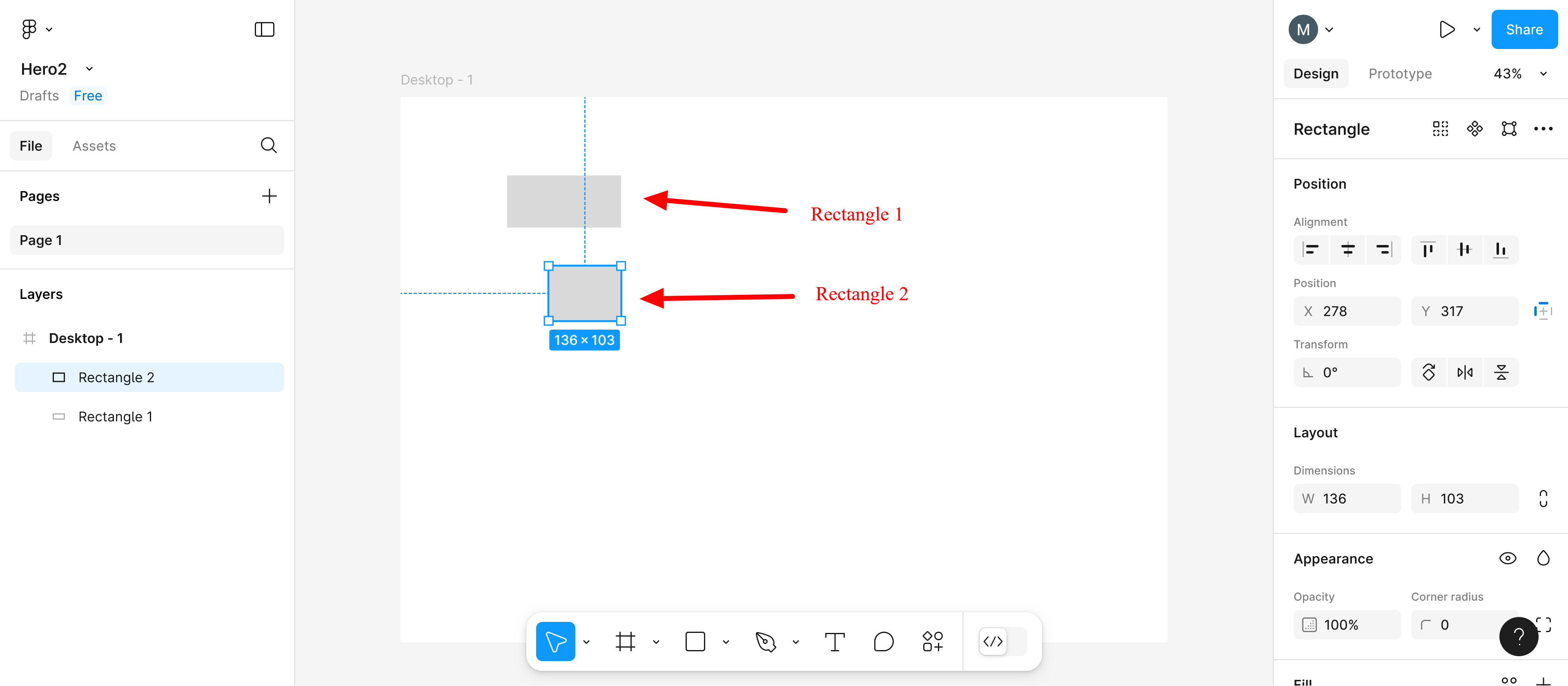Open the more options ellipsis menu
1568x686 pixels.
pos(1542,129)
